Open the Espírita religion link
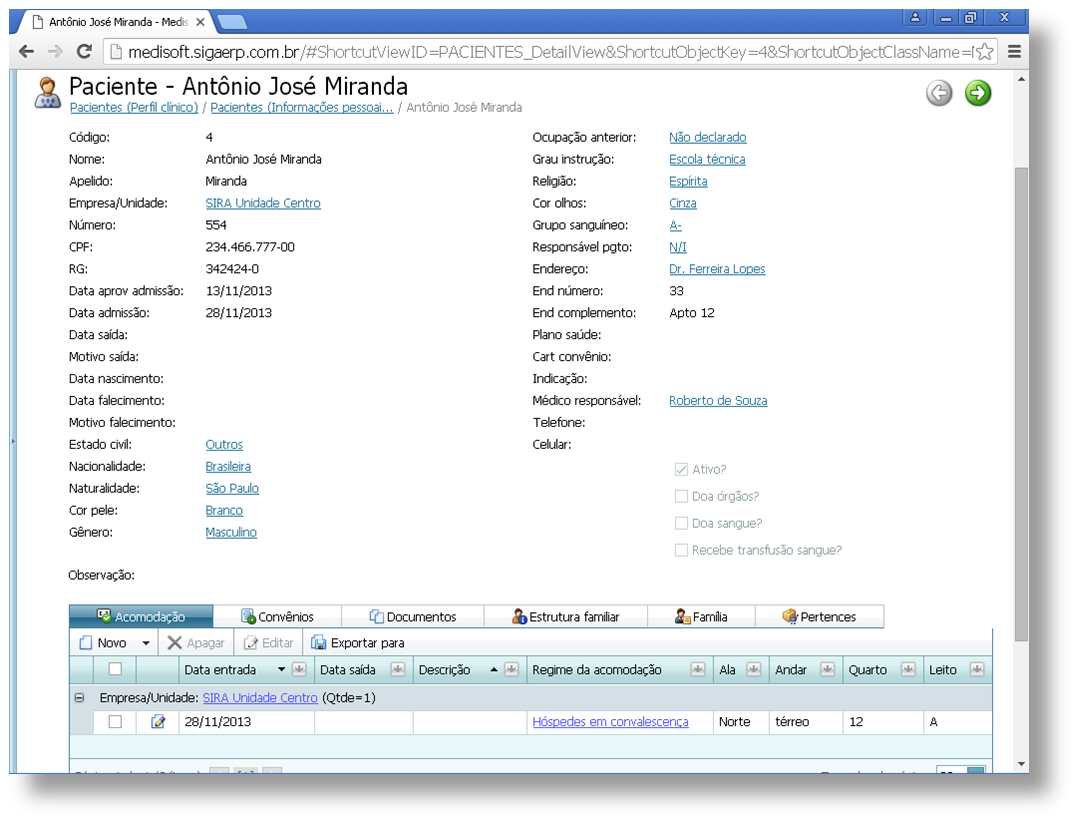This screenshot has width=1078, height=823. click(688, 181)
